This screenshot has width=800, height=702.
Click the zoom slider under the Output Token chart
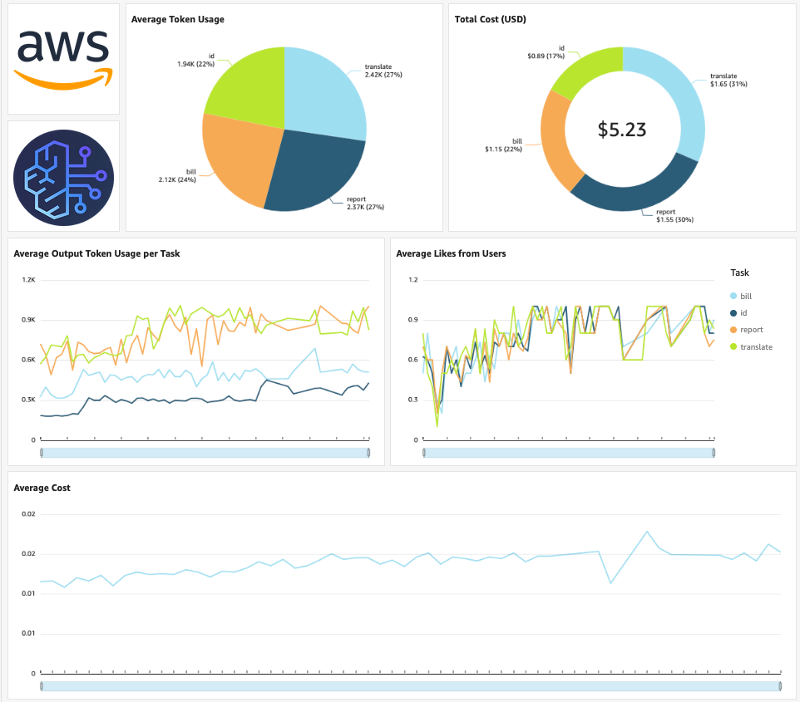click(205, 453)
